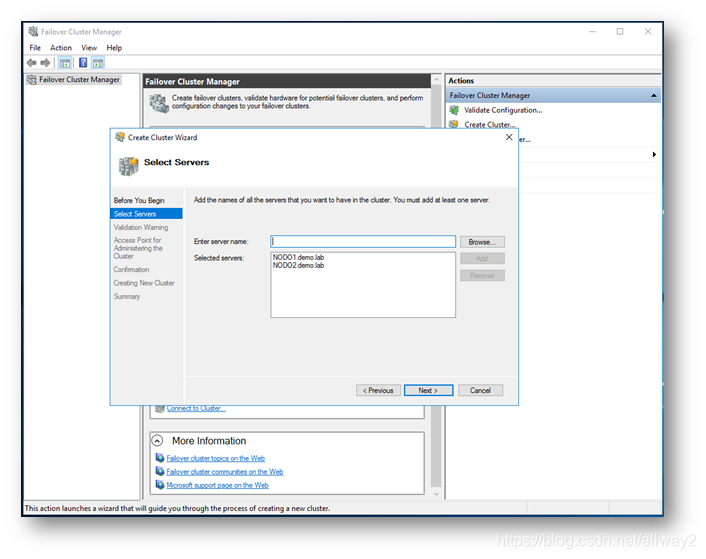Click the Show/Hide Action Pane toolbar icon
The image size is (706, 559).
(98, 63)
